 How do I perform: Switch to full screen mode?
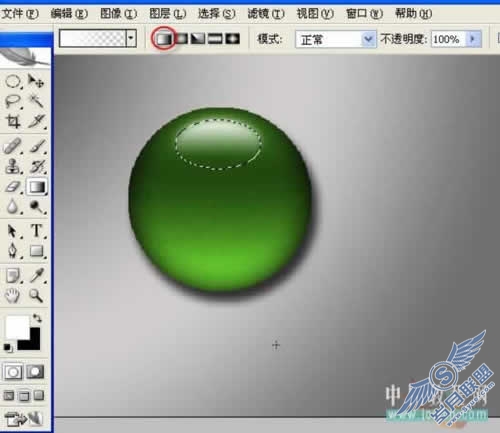pos(39,396)
